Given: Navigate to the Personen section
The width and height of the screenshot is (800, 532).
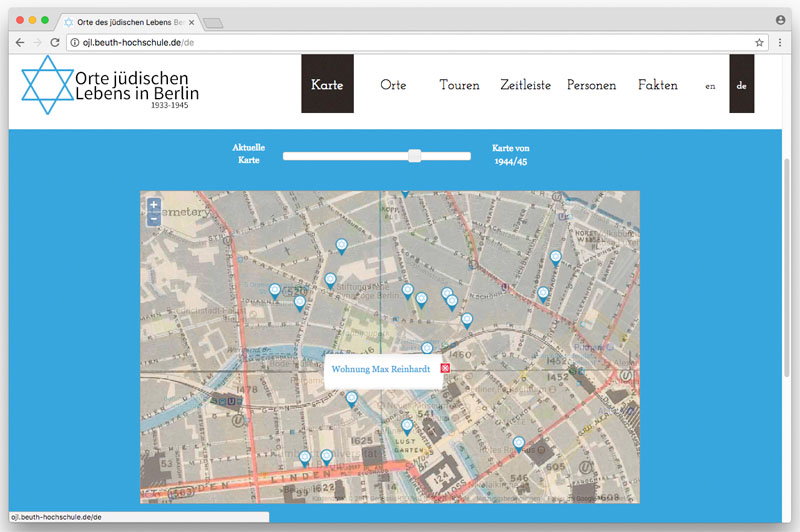Looking at the screenshot, I should coord(591,85).
